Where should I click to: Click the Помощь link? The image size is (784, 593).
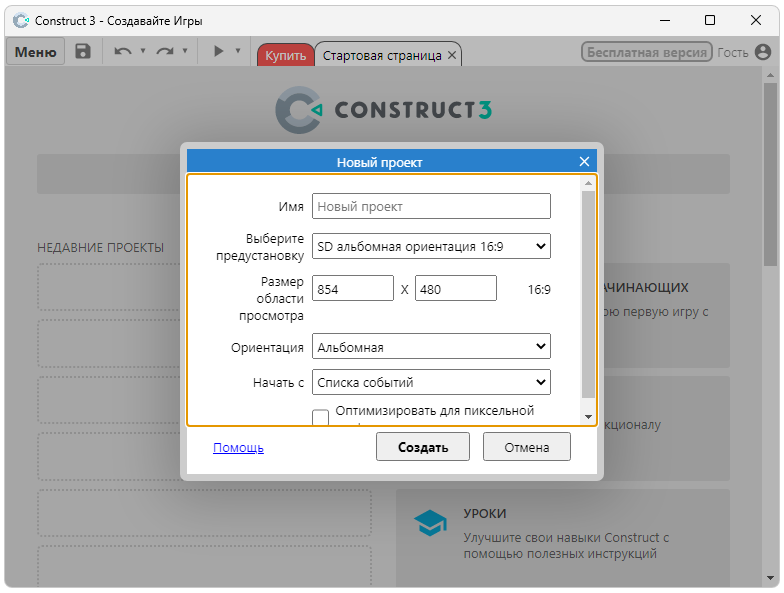[x=238, y=447]
